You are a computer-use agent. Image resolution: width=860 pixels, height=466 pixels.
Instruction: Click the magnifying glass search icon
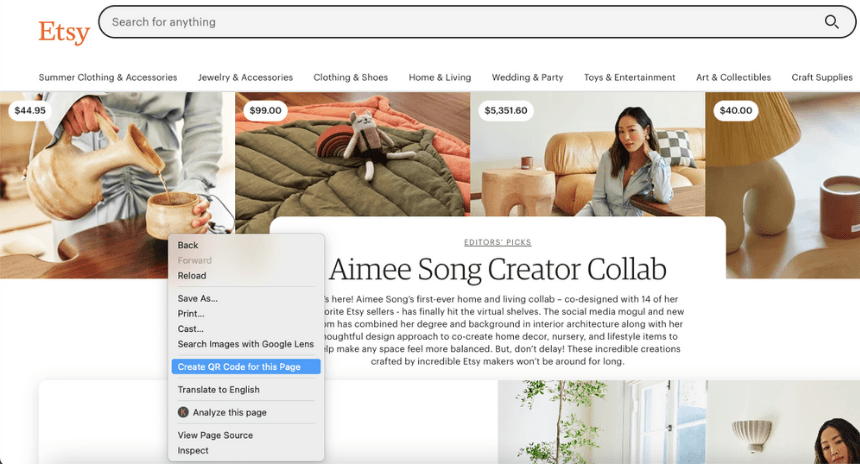point(831,22)
